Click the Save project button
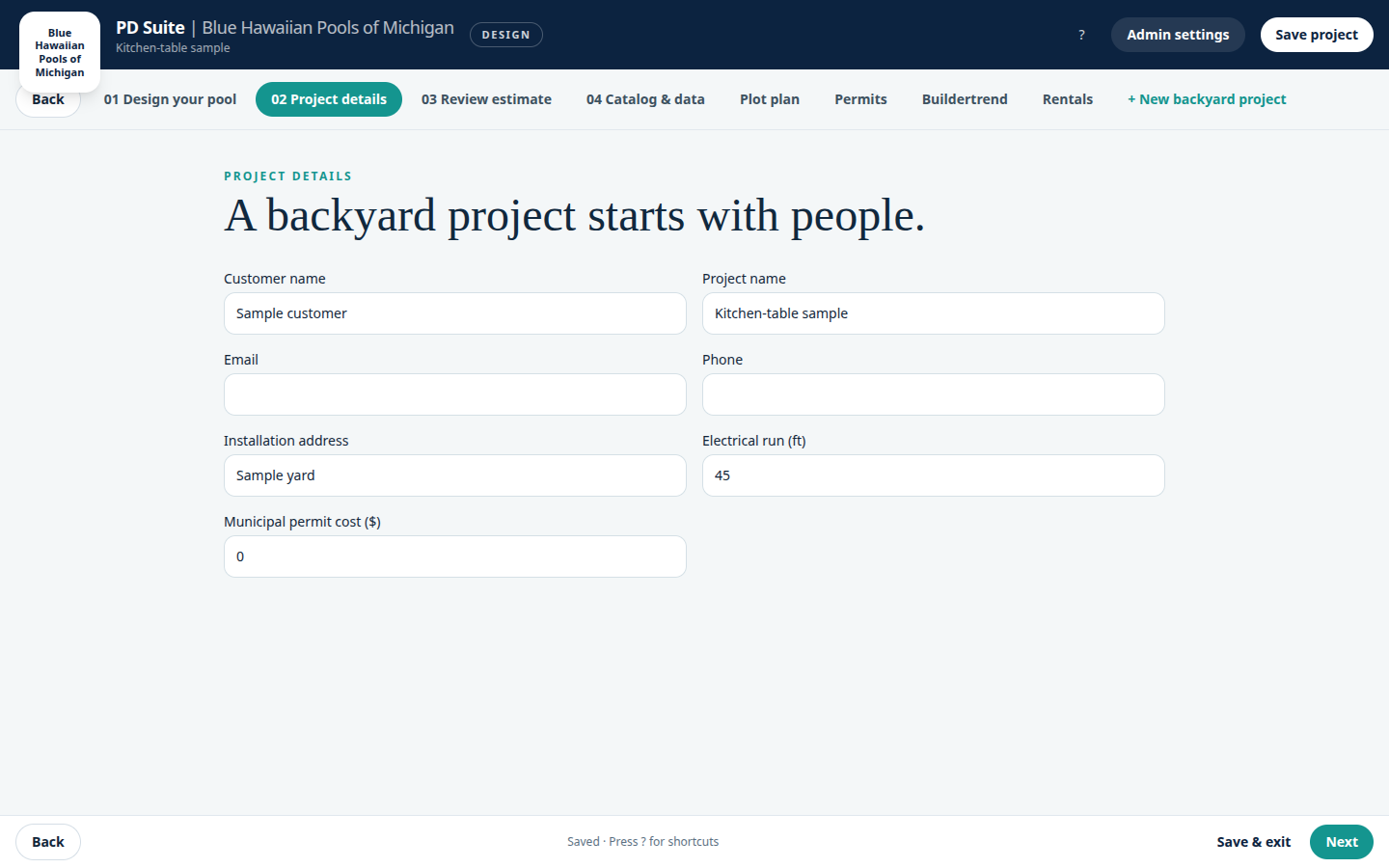1389x868 pixels. [x=1317, y=35]
